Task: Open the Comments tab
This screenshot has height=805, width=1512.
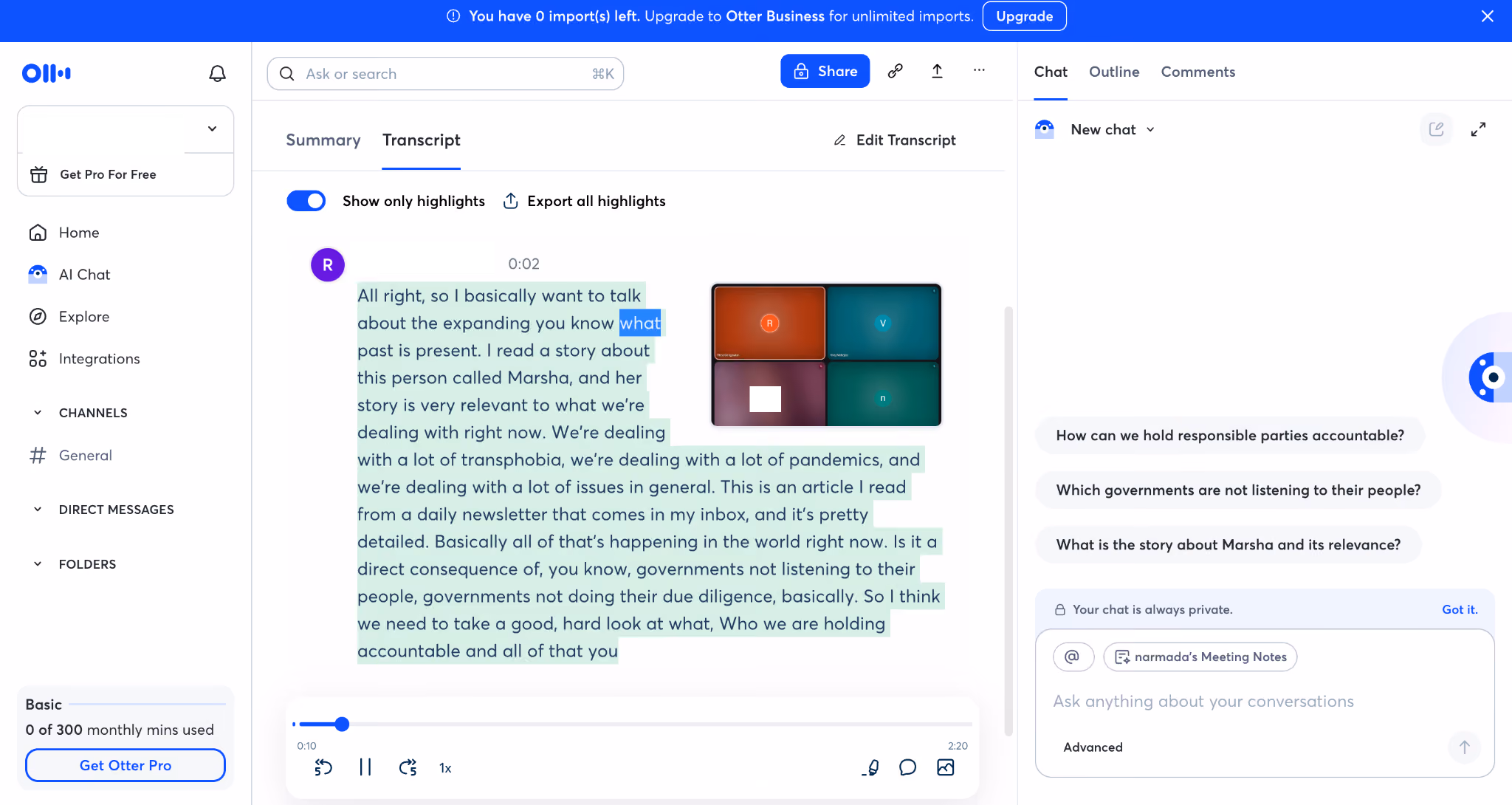Action: [x=1197, y=72]
